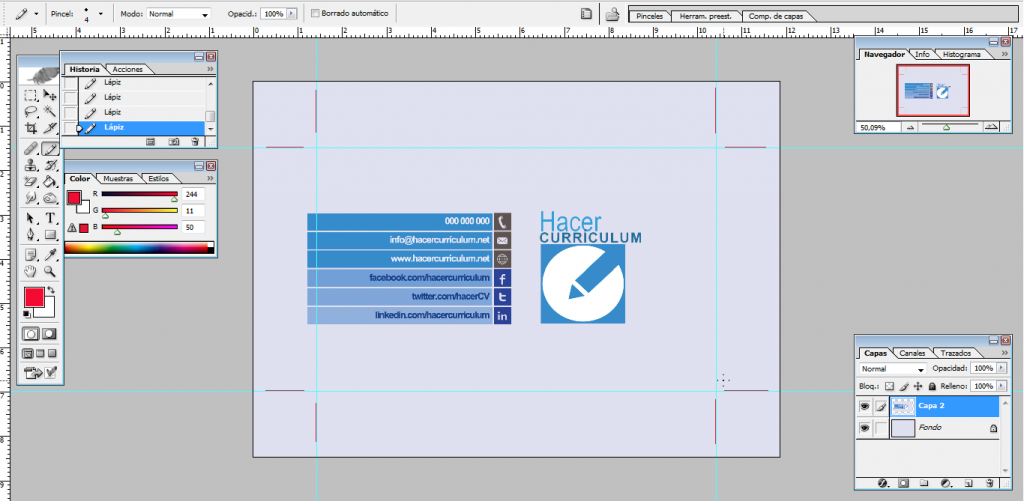Screen dimensions: 1024x501
Task: Create new adjustment layer icon
Action: (945, 483)
